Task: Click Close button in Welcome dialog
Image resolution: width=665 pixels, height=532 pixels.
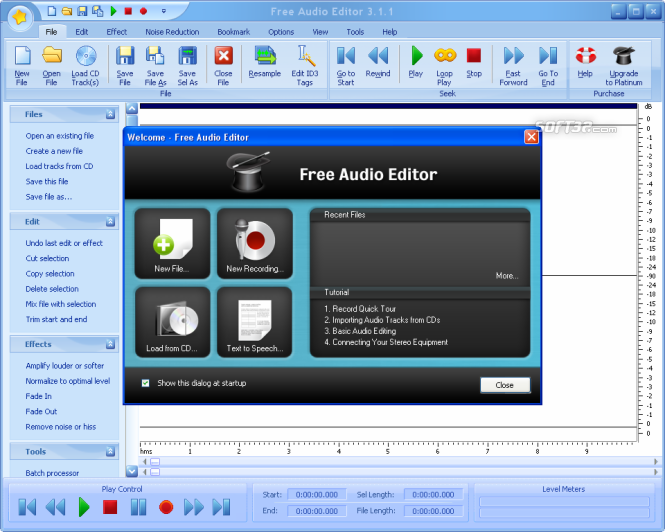Action: (505, 385)
